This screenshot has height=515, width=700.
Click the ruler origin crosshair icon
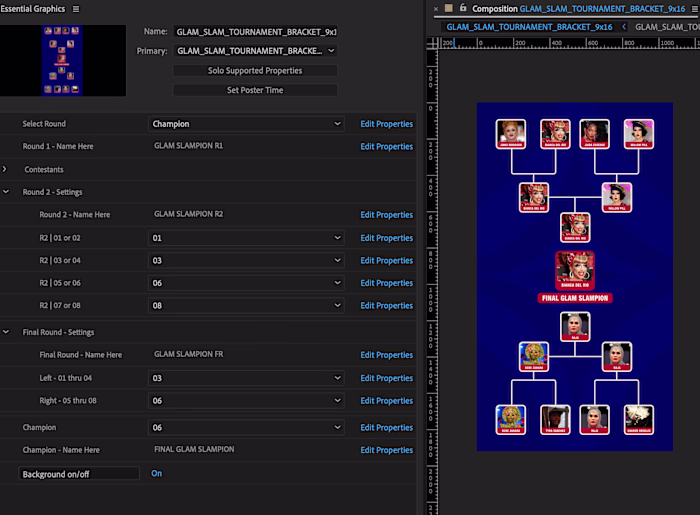tap(432, 43)
